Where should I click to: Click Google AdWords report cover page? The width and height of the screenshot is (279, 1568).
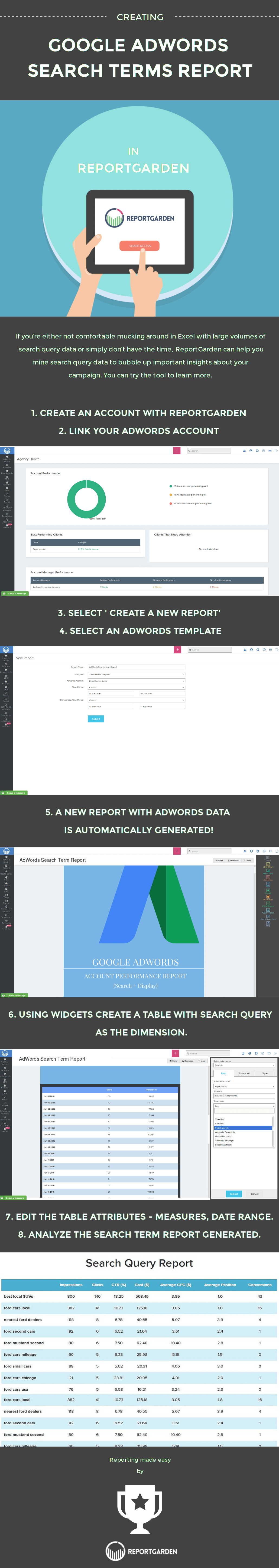(134, 931)
